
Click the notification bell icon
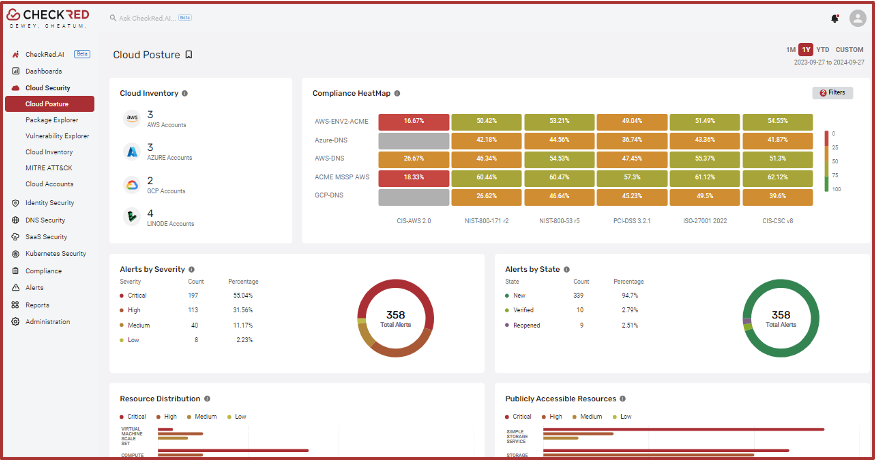835,18
